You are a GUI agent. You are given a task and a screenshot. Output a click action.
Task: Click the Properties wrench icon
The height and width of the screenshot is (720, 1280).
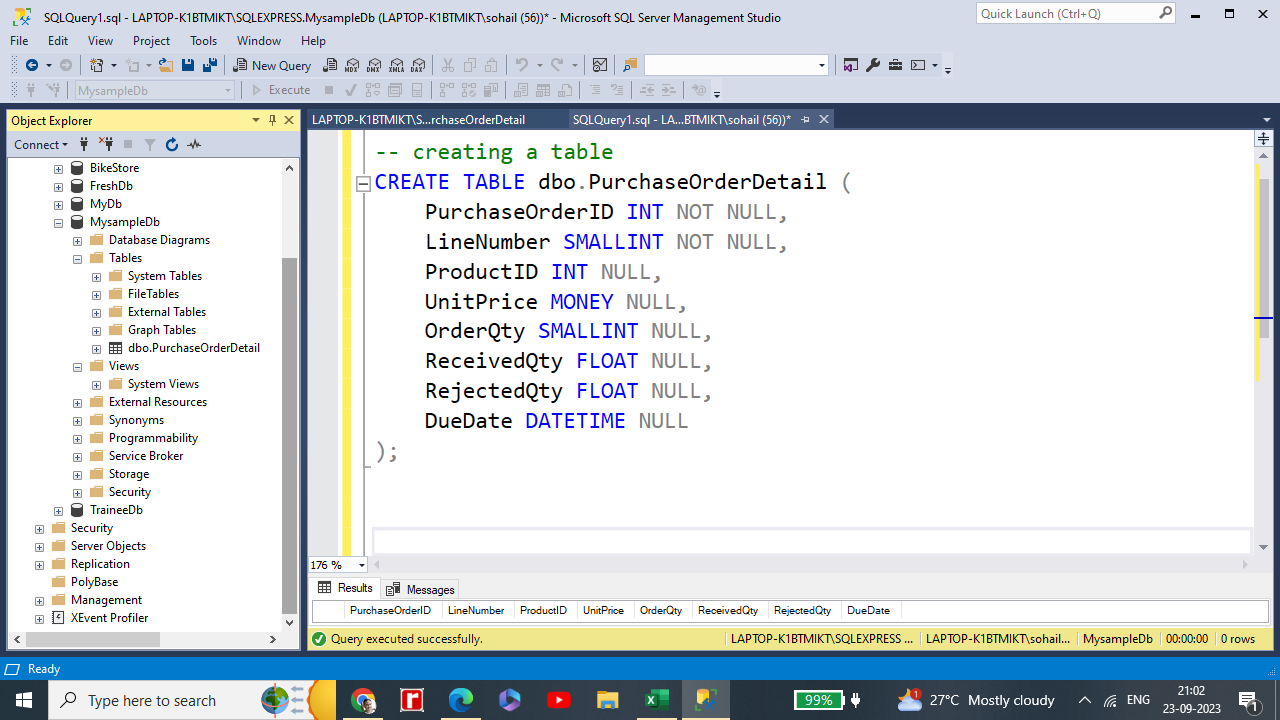pyautogui.click(x=873, y=65)
